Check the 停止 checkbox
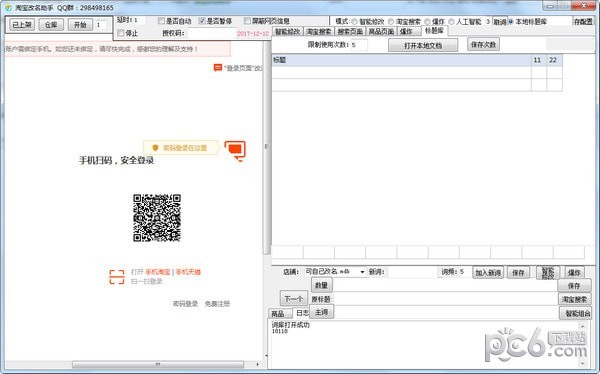 click(121, 33)
